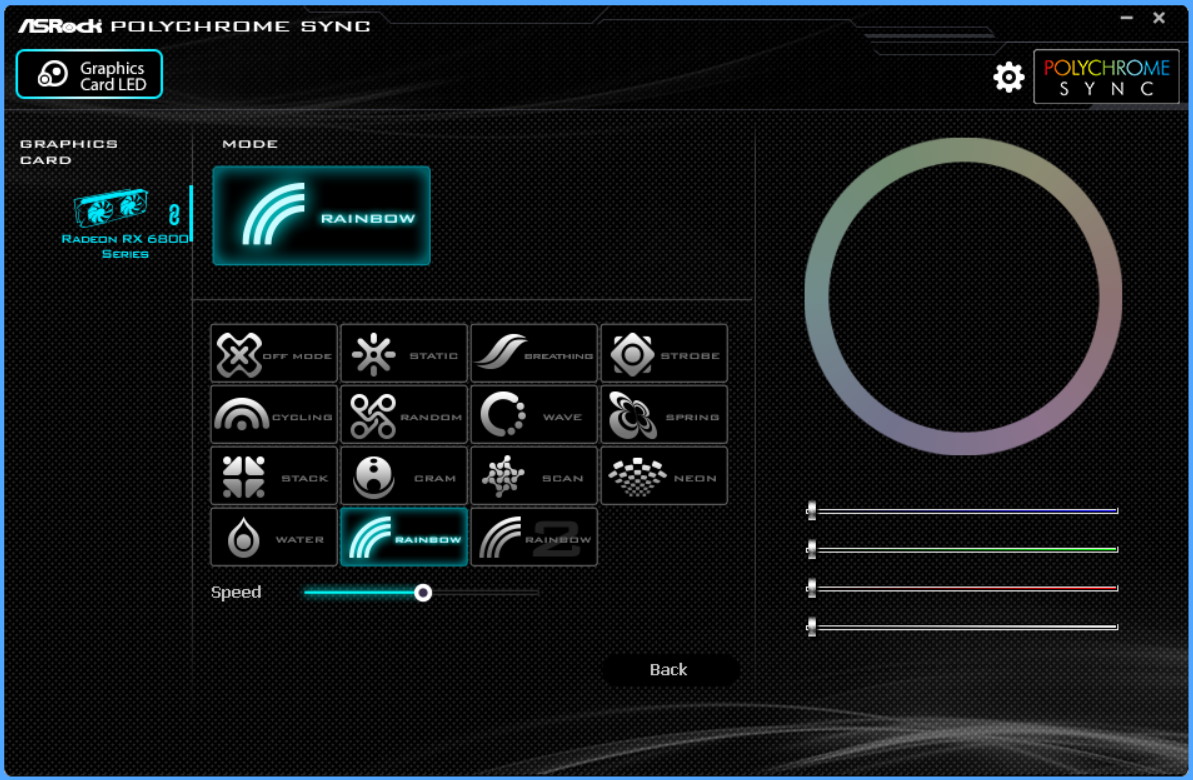
Task: Enable the Wave lighting effect
Action: pos(534,415)
